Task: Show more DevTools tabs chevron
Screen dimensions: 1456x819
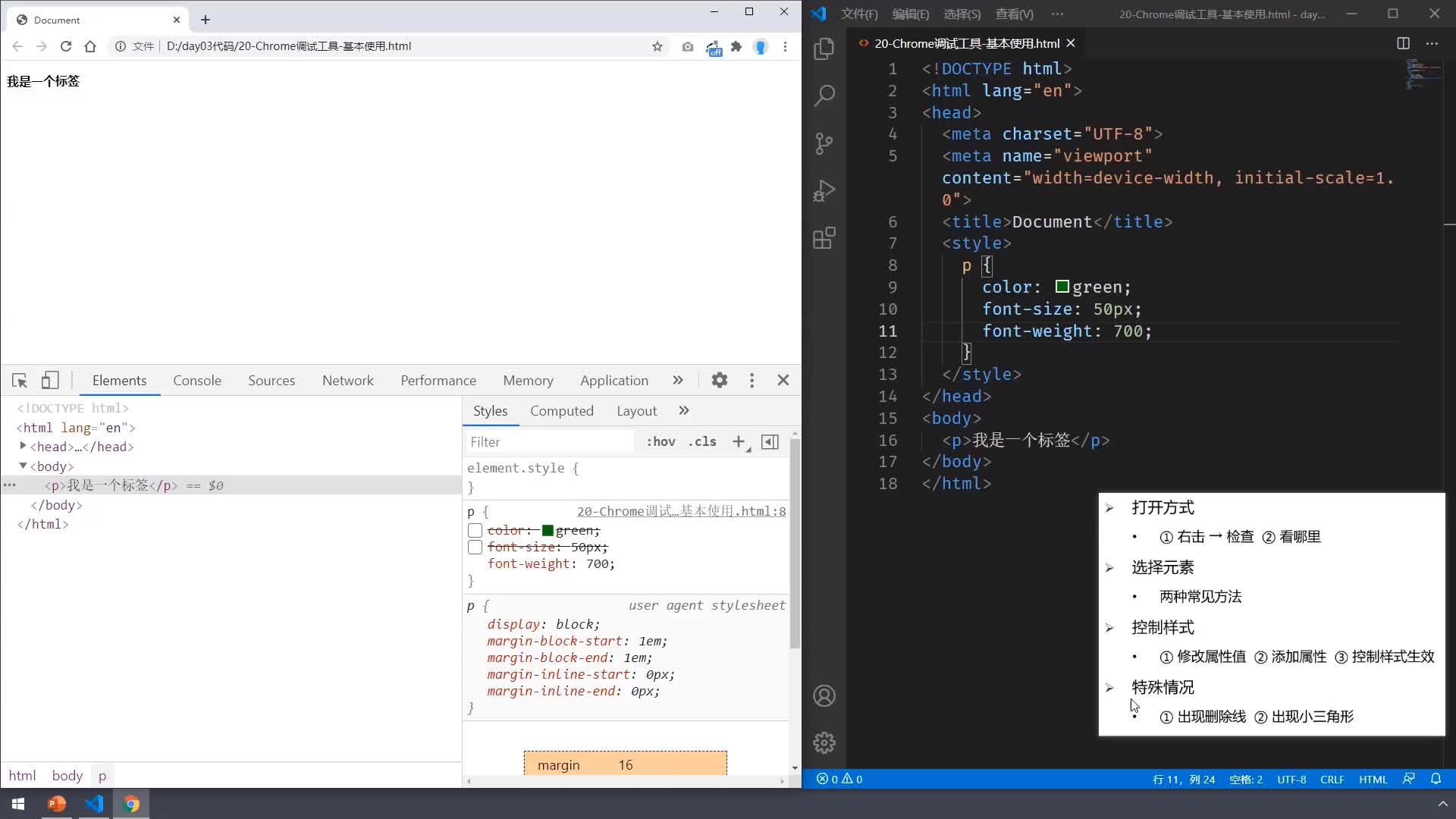Action: [677, 380]
